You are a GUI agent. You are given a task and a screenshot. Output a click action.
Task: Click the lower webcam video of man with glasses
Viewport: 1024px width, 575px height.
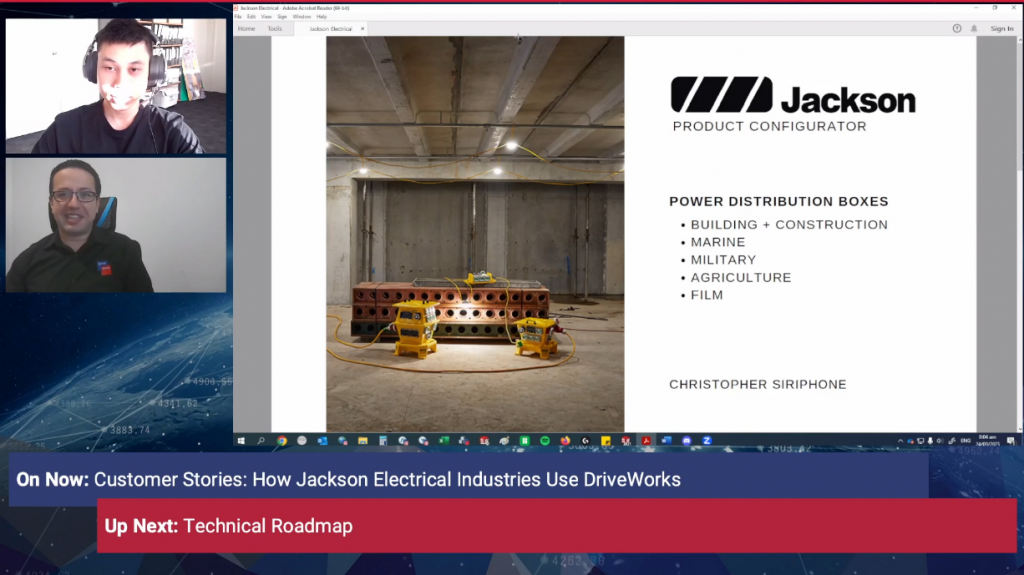[116, 225]
